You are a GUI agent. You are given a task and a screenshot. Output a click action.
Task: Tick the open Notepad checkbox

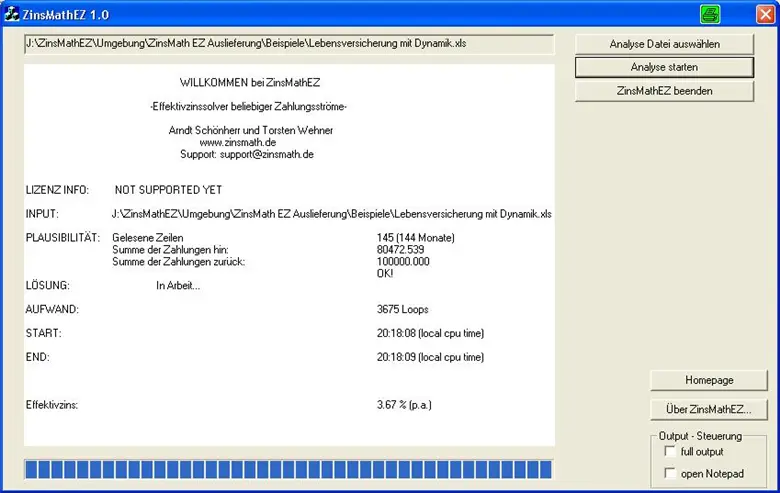tap(670, 473)
